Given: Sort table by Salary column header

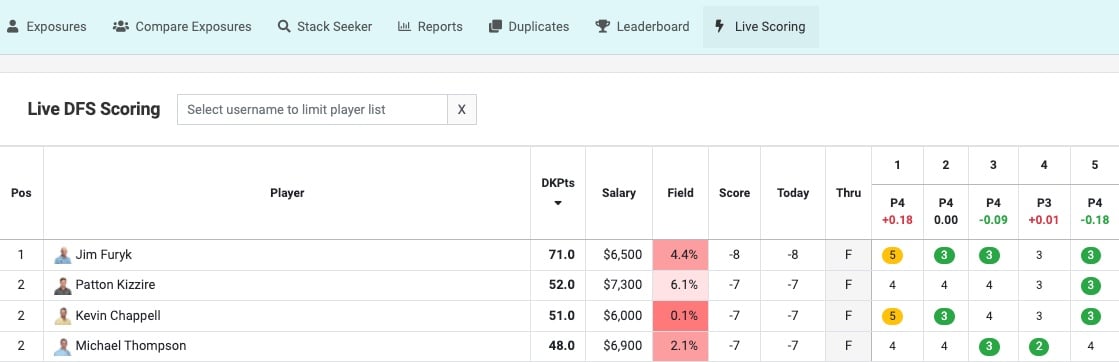Looking at the screenshot, I should [619, 193].
